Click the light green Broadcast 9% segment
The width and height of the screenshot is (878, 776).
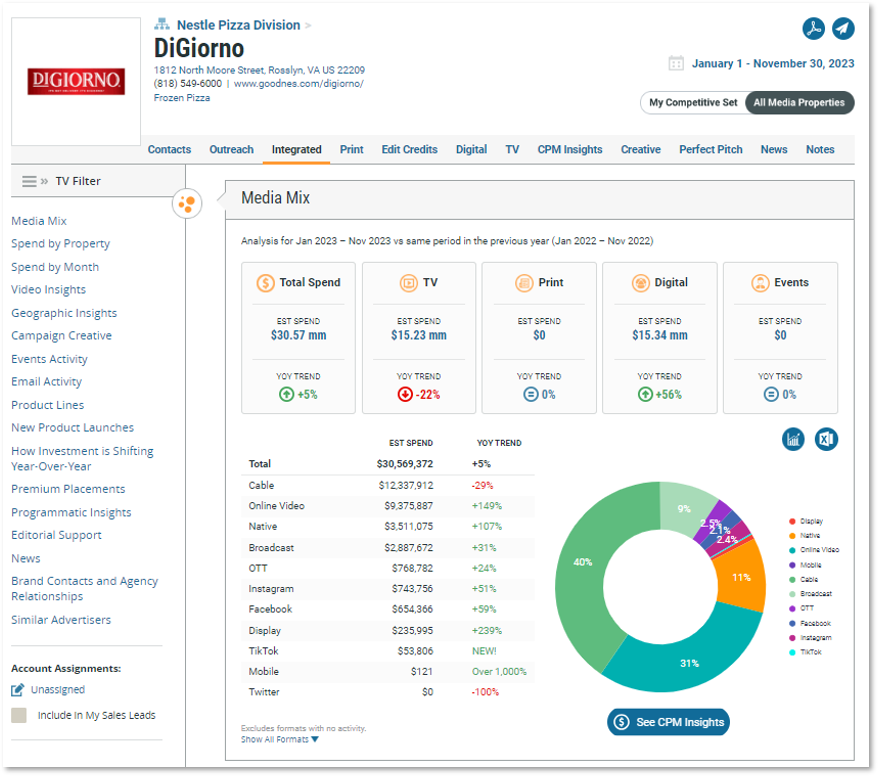pos(684,508)
